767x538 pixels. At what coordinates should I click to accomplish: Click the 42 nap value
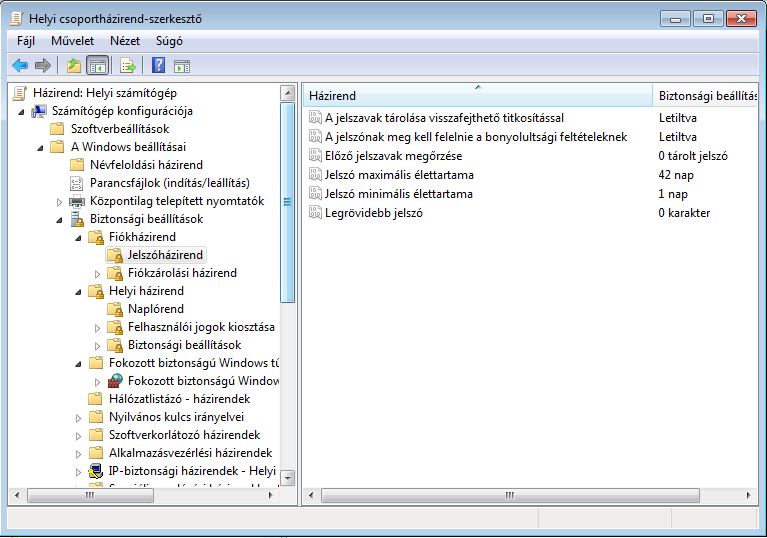click(x=676, y=175)
